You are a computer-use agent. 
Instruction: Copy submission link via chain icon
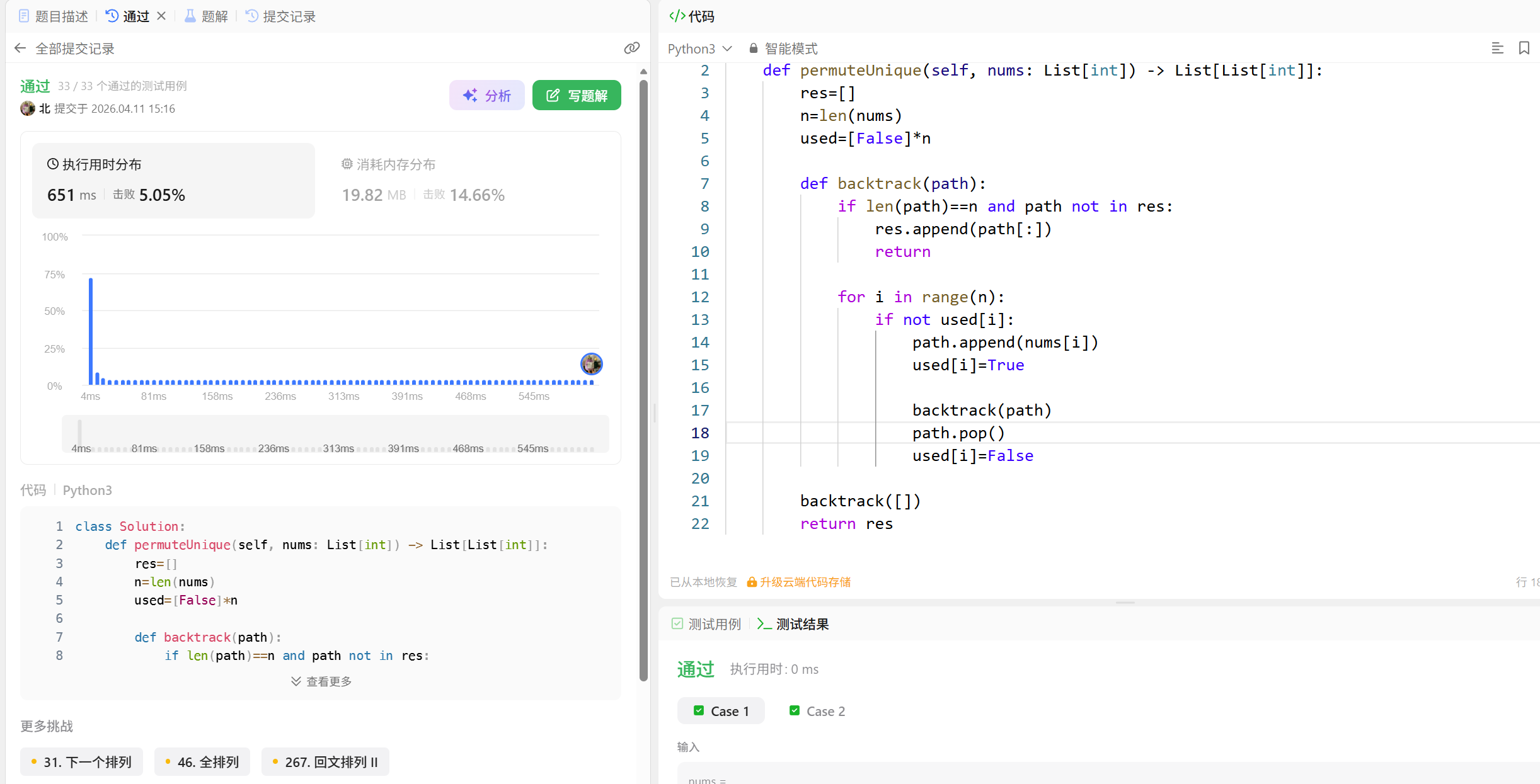click(x=631, y=48)
